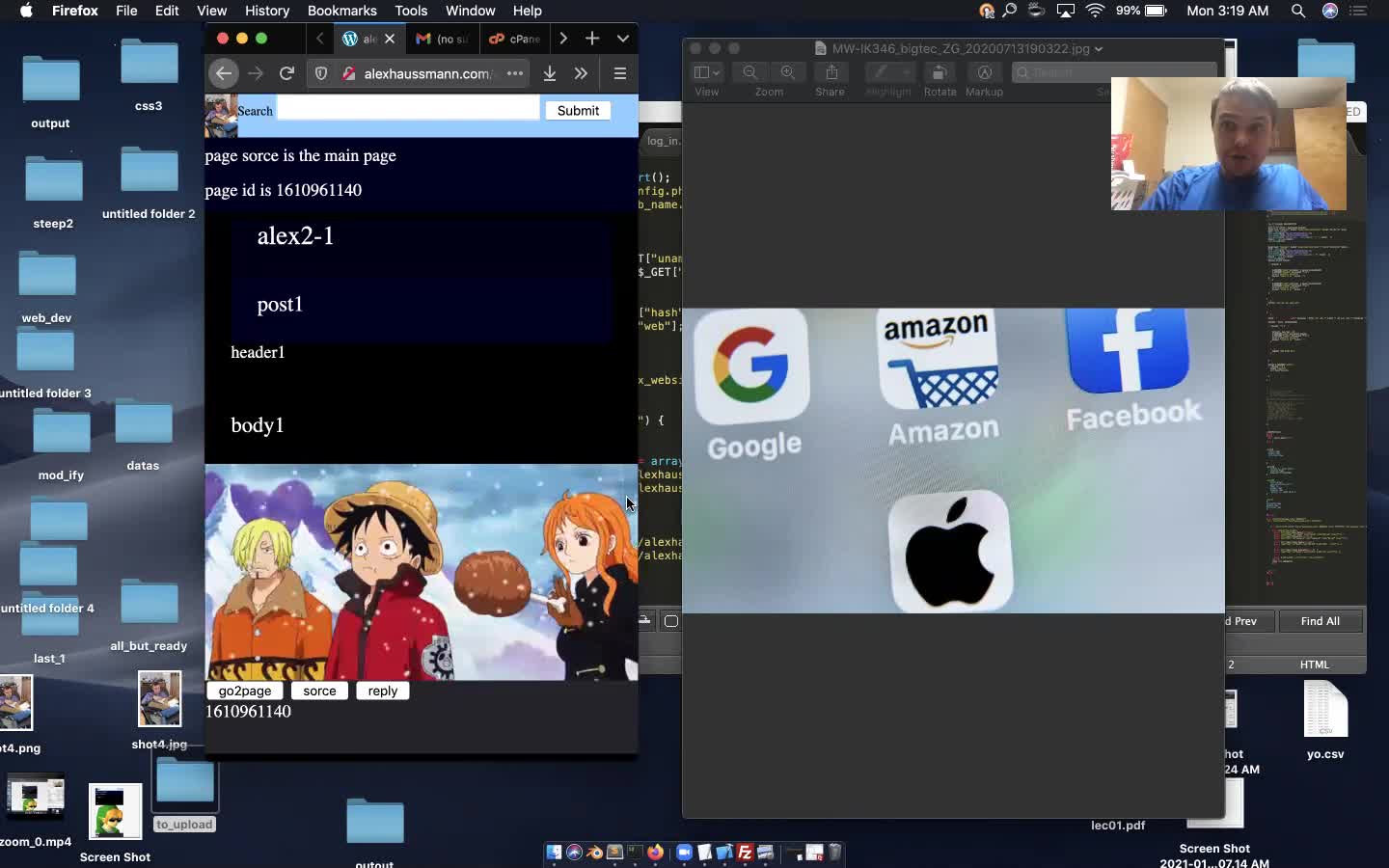The image size is (1389, 868).
Task: Select yo.csv file on desktop
Action: coord(1325,719)
